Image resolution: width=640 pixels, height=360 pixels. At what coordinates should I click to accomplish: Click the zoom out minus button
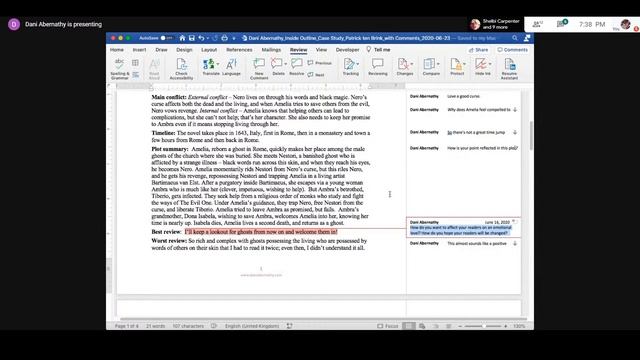click(x=460, y=326)
